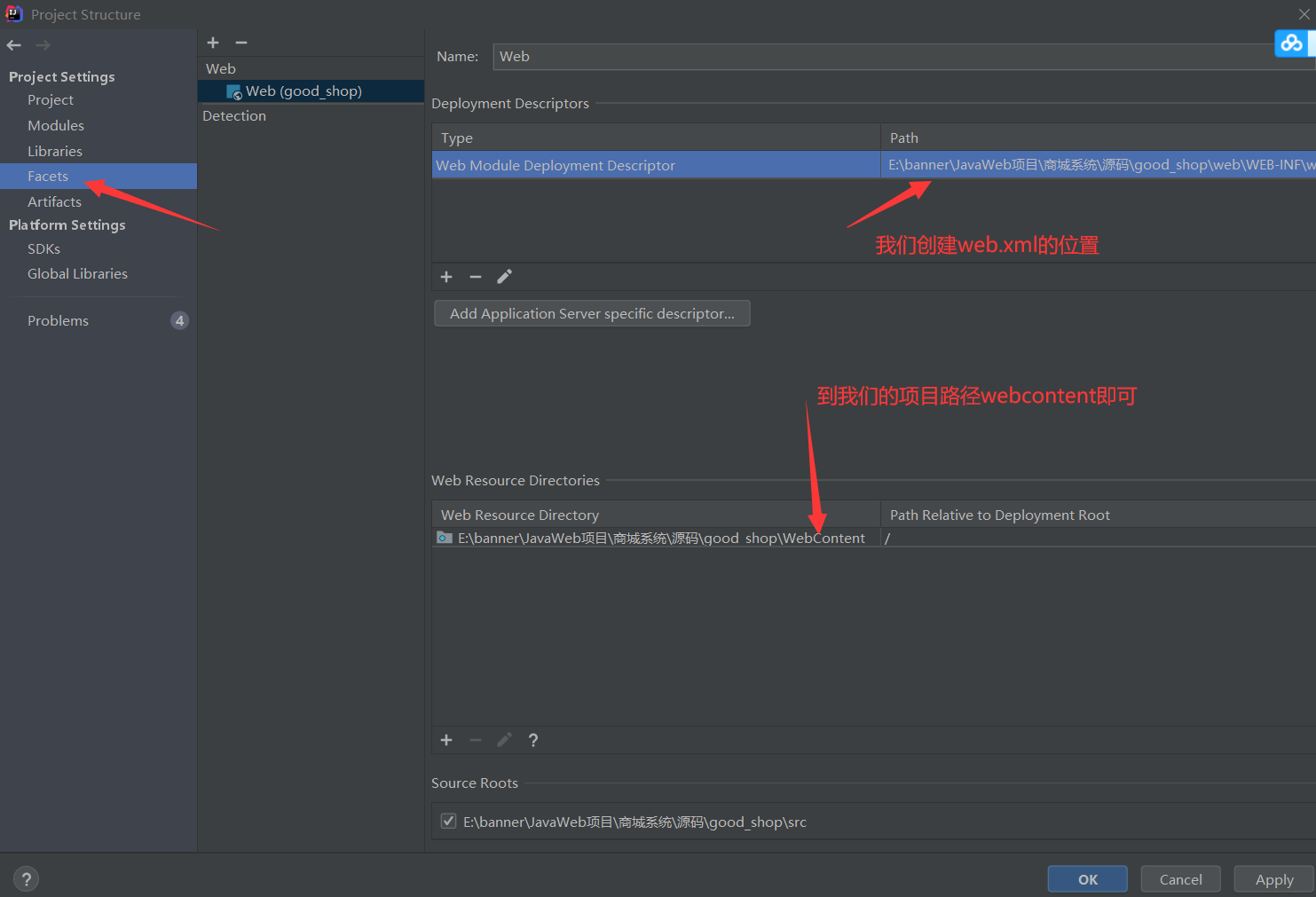Edit deployment descriptor with the pencil icon
1316x897 pixels.
click(x=504, y=277)
